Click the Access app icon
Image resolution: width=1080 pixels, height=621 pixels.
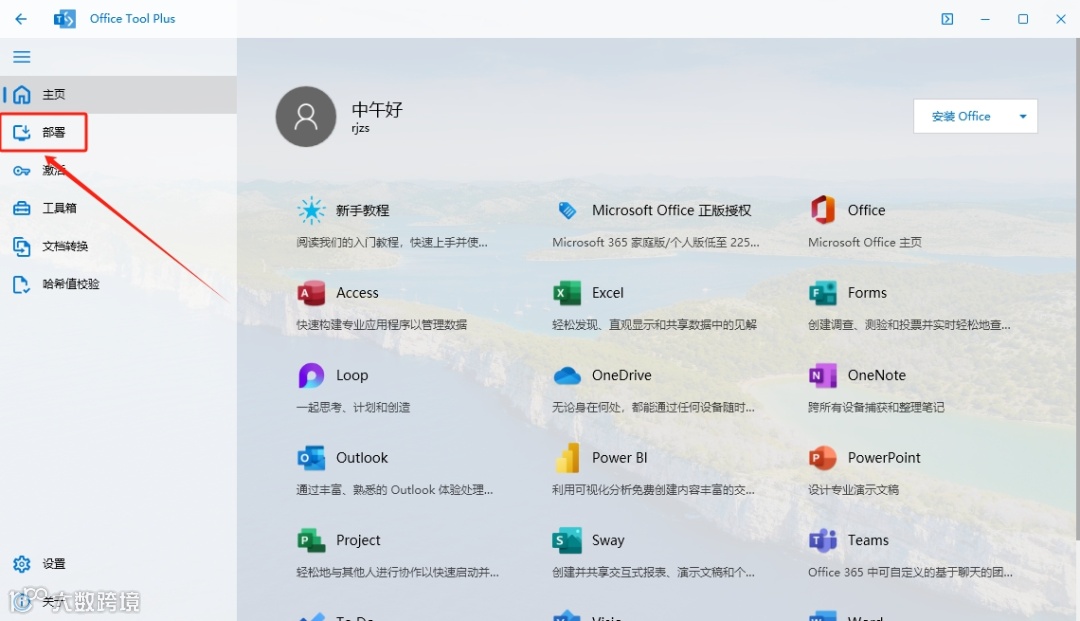click(x=311, y=293)
